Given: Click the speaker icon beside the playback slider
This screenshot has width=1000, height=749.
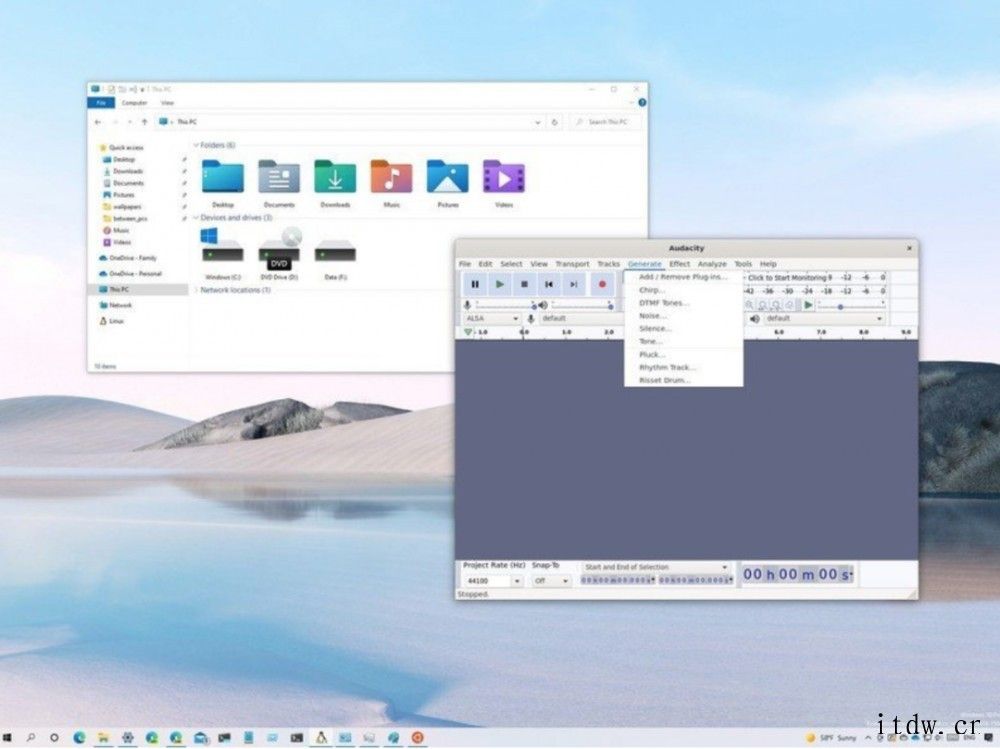Looking at the screenshot, I should [x=543, y=305].
